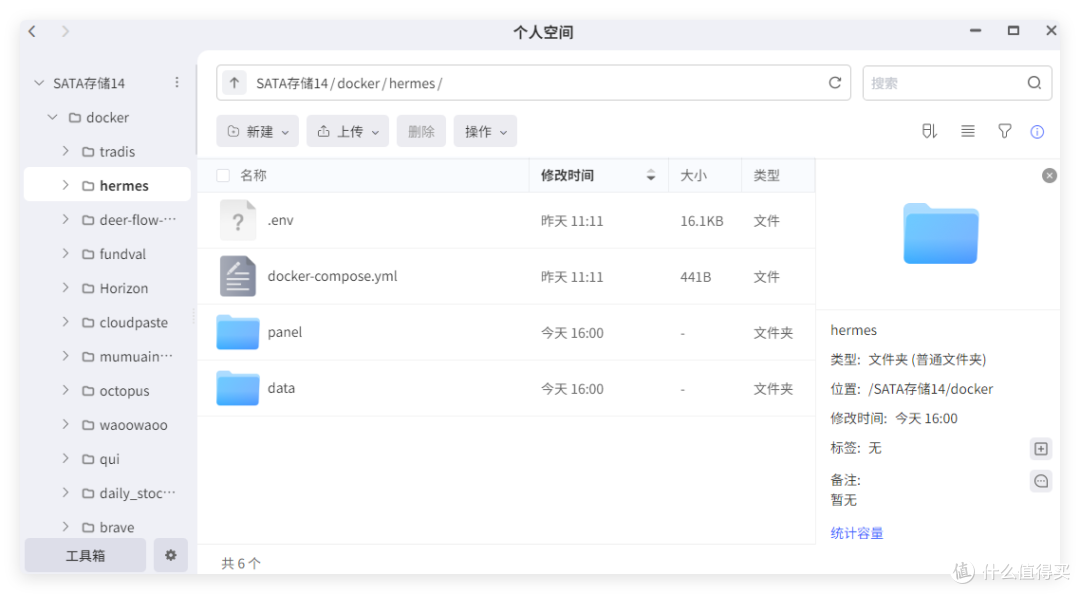Select the .env file name
This screenshot has width=1080, height=594.
click(x=280, y=221)
